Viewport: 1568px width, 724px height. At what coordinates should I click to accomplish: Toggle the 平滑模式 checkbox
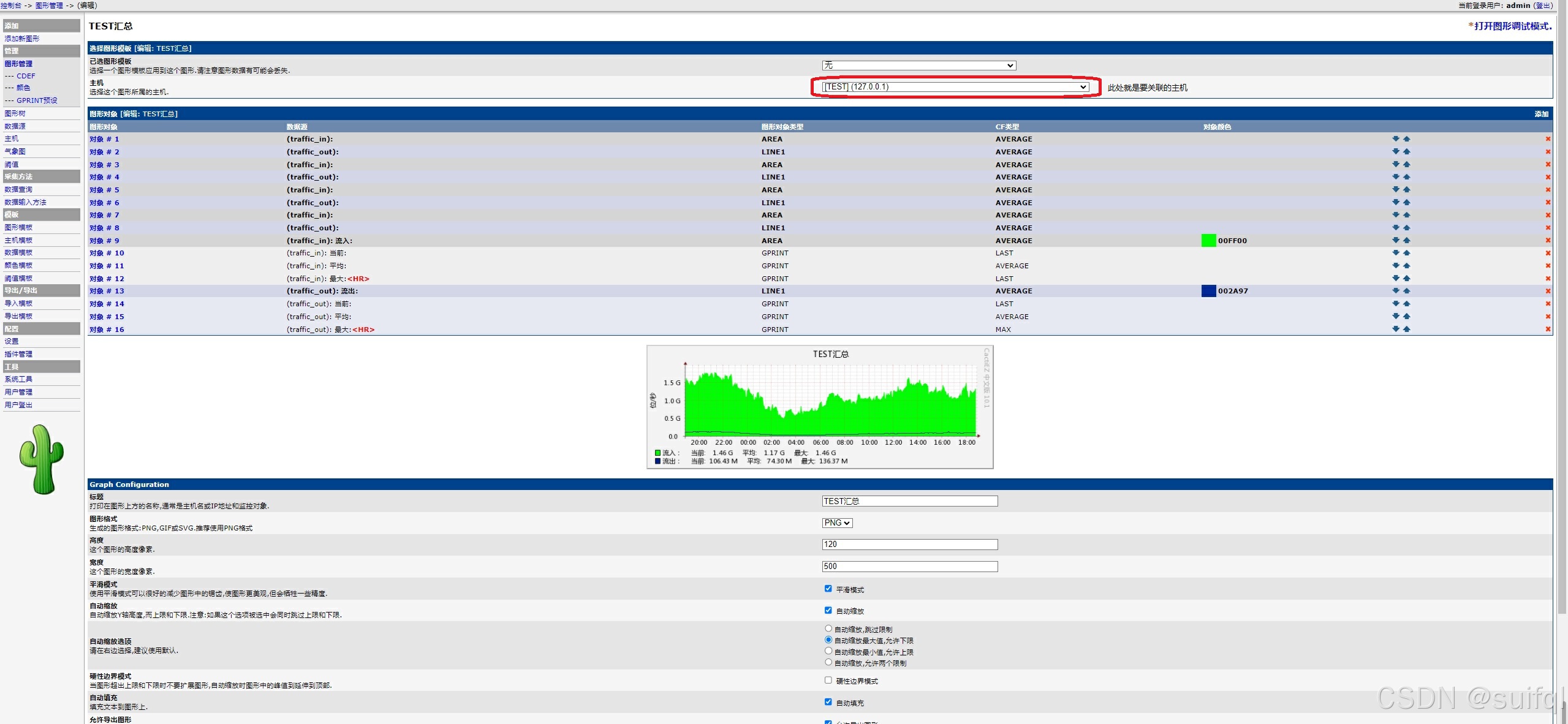pyautogui.click(x=828, y=589)
